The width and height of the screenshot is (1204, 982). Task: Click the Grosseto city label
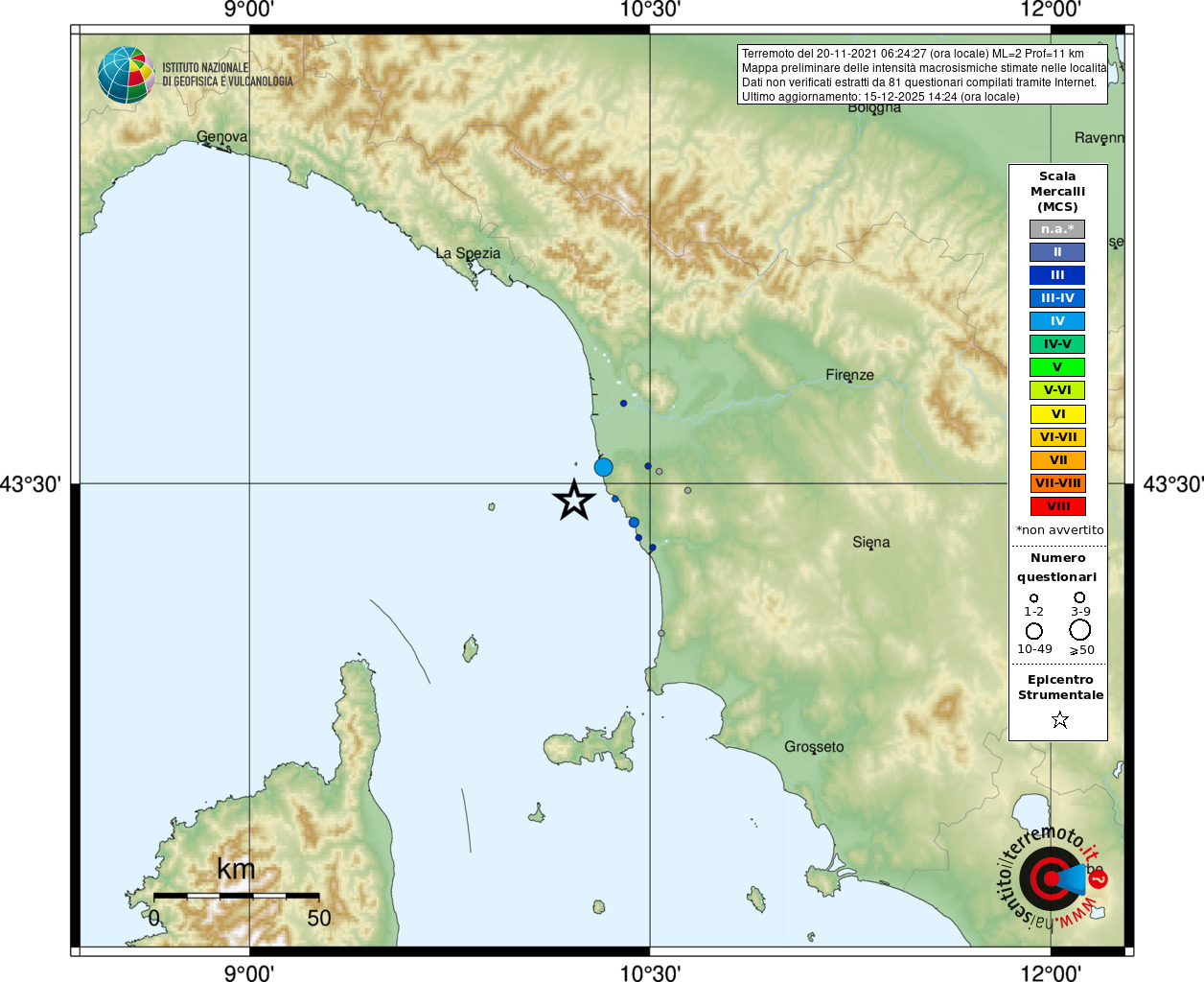(814, 747)
